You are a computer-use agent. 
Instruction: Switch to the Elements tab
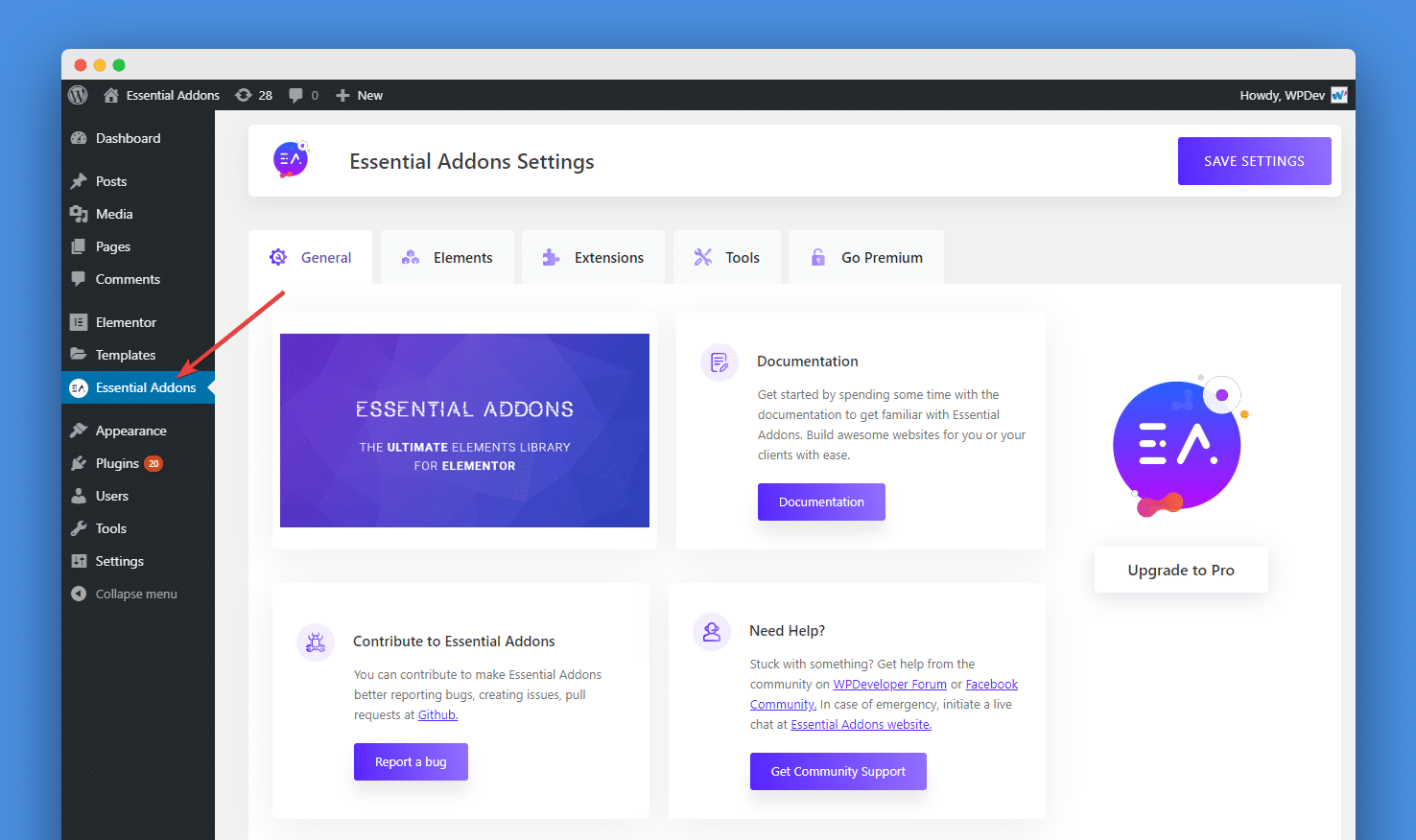coord(447,257)
